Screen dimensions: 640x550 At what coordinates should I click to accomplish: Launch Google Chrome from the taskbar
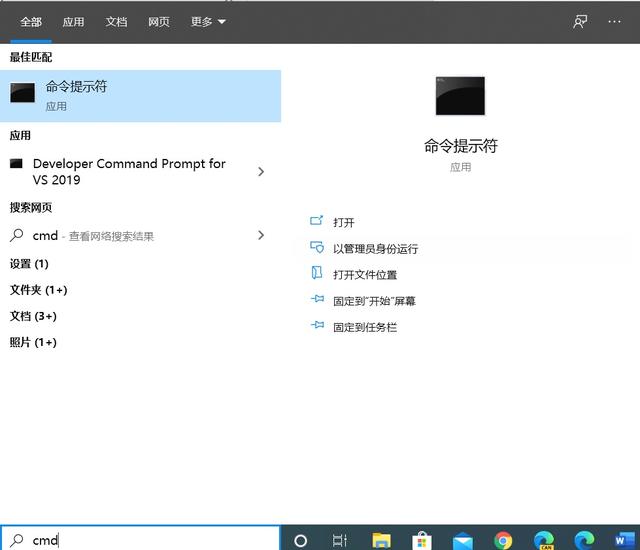pyautogui.click(x=503, y=541)
